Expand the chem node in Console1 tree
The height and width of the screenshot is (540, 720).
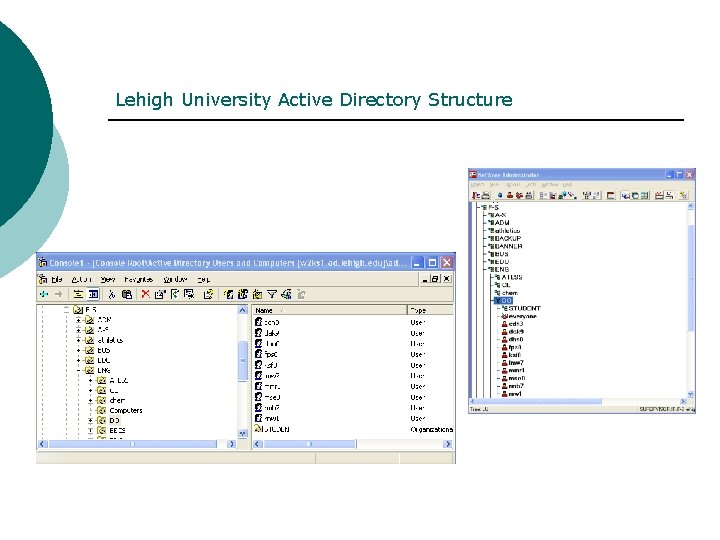(90, 400)
